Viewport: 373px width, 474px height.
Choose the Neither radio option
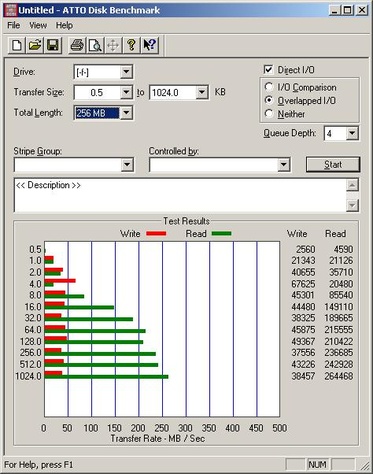pos(269,114)
